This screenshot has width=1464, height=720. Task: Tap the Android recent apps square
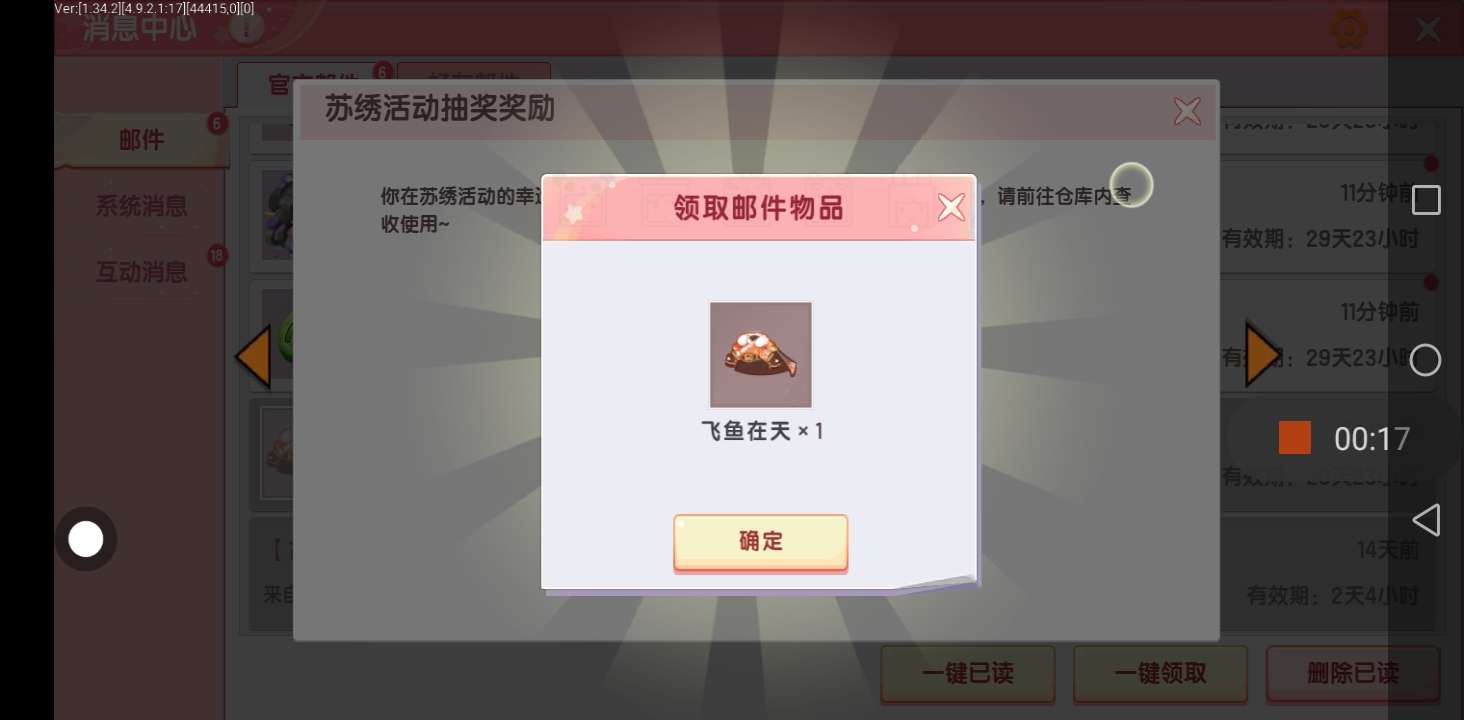pyautogui.click(x=1426, y=200)
